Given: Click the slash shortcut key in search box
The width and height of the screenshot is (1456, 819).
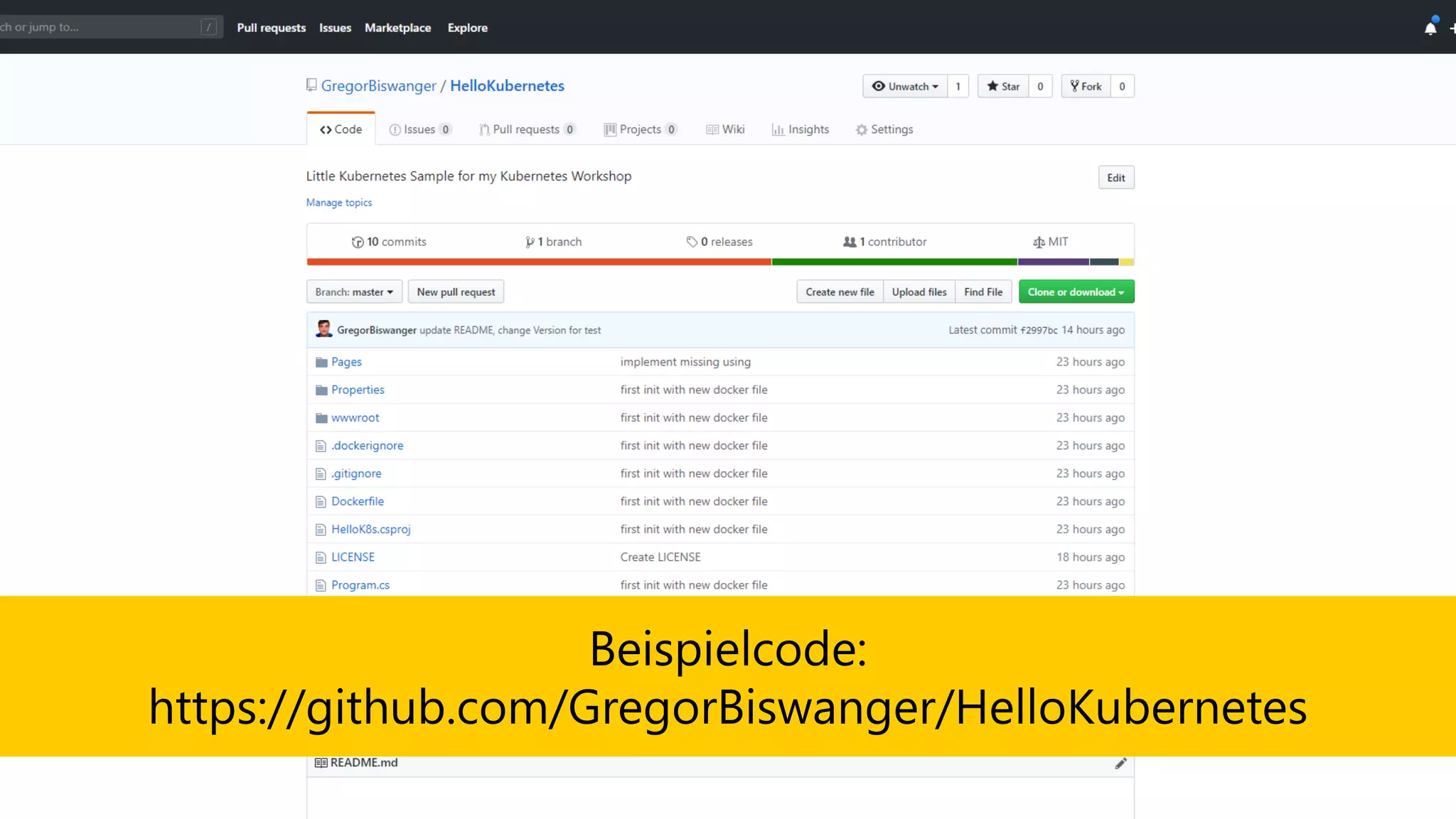Looking at the screenshot, I should coord(208,27).
